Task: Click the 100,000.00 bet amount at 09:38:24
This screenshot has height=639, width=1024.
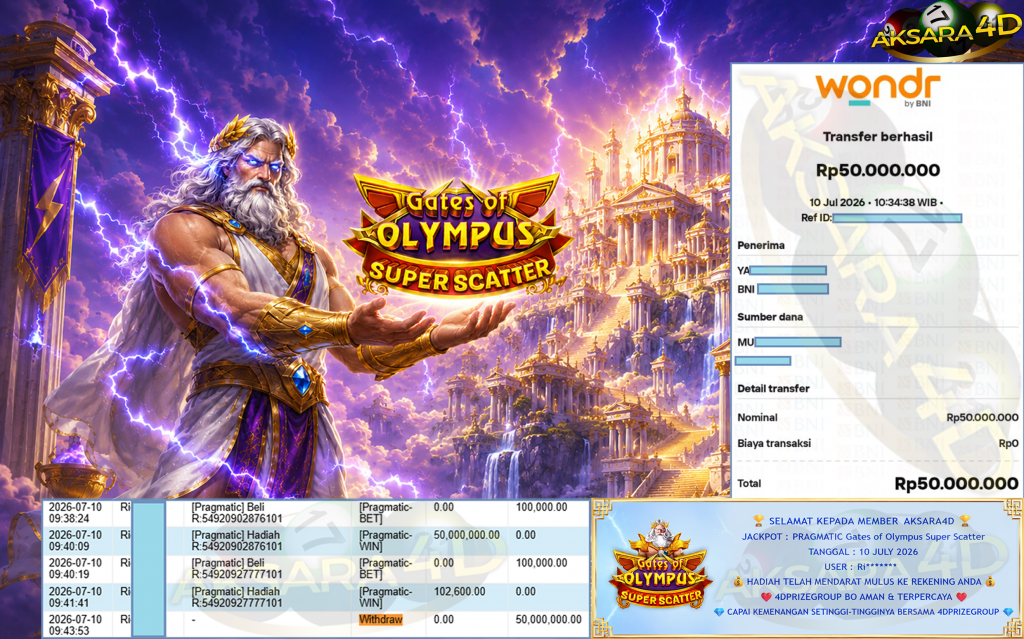Action: pos(541,506)
